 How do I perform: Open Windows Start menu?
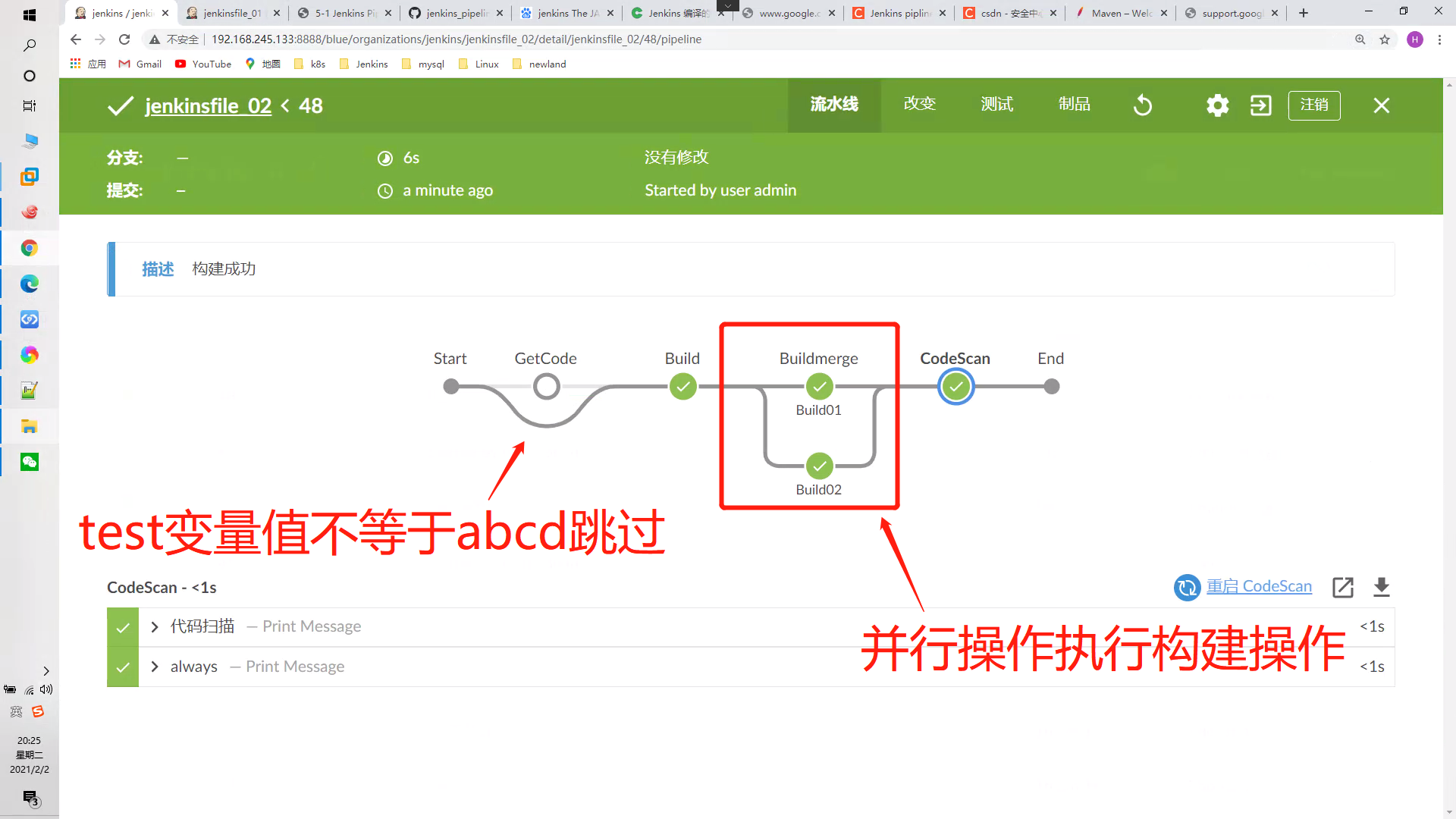point(30,14)
